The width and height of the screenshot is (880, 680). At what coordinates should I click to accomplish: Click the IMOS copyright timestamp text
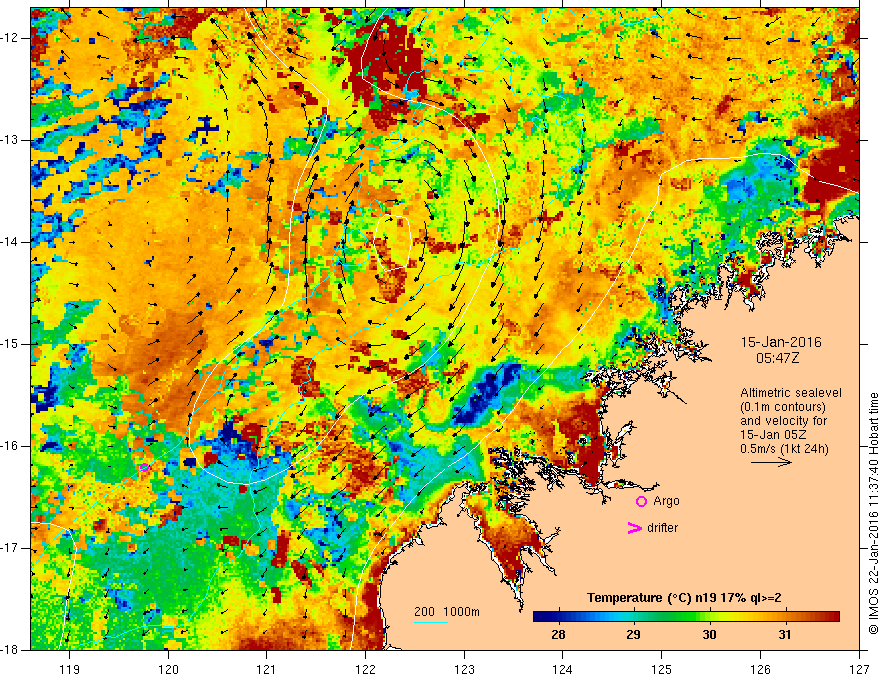point(873,513)
